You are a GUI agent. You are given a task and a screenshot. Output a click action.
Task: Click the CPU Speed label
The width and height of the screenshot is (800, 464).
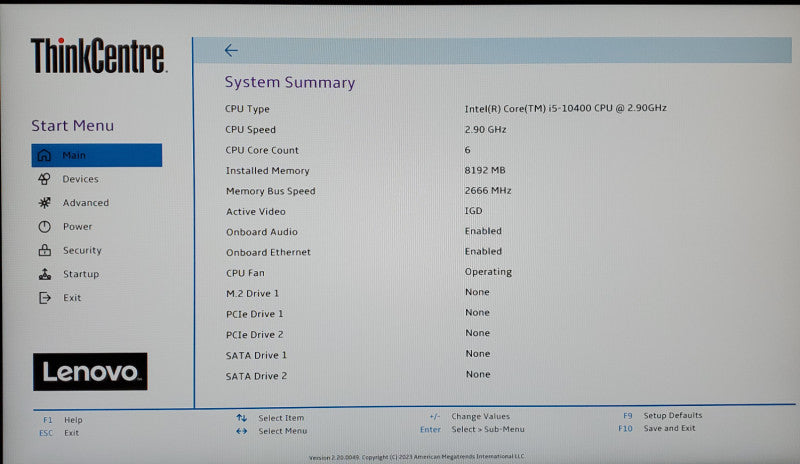point(251,130)
